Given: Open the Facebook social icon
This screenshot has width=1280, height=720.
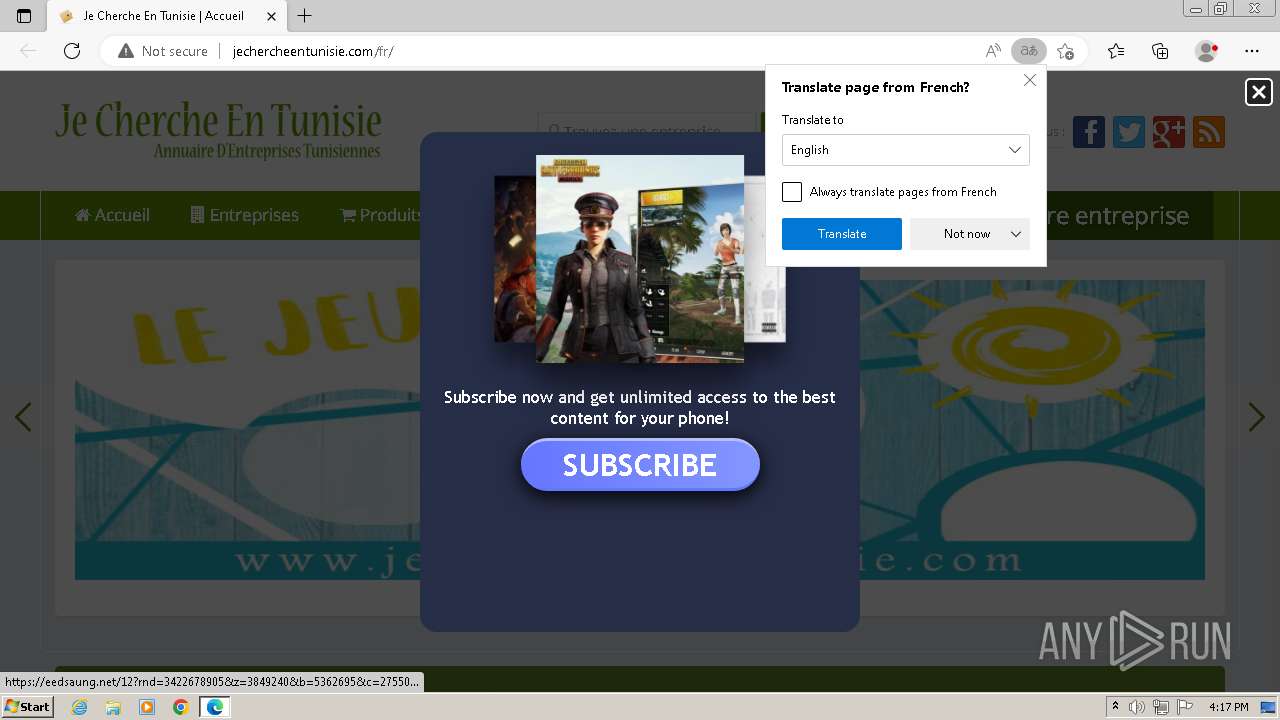Looking at the screenshot, I should pyautogui.click(x=1089, y=132).
